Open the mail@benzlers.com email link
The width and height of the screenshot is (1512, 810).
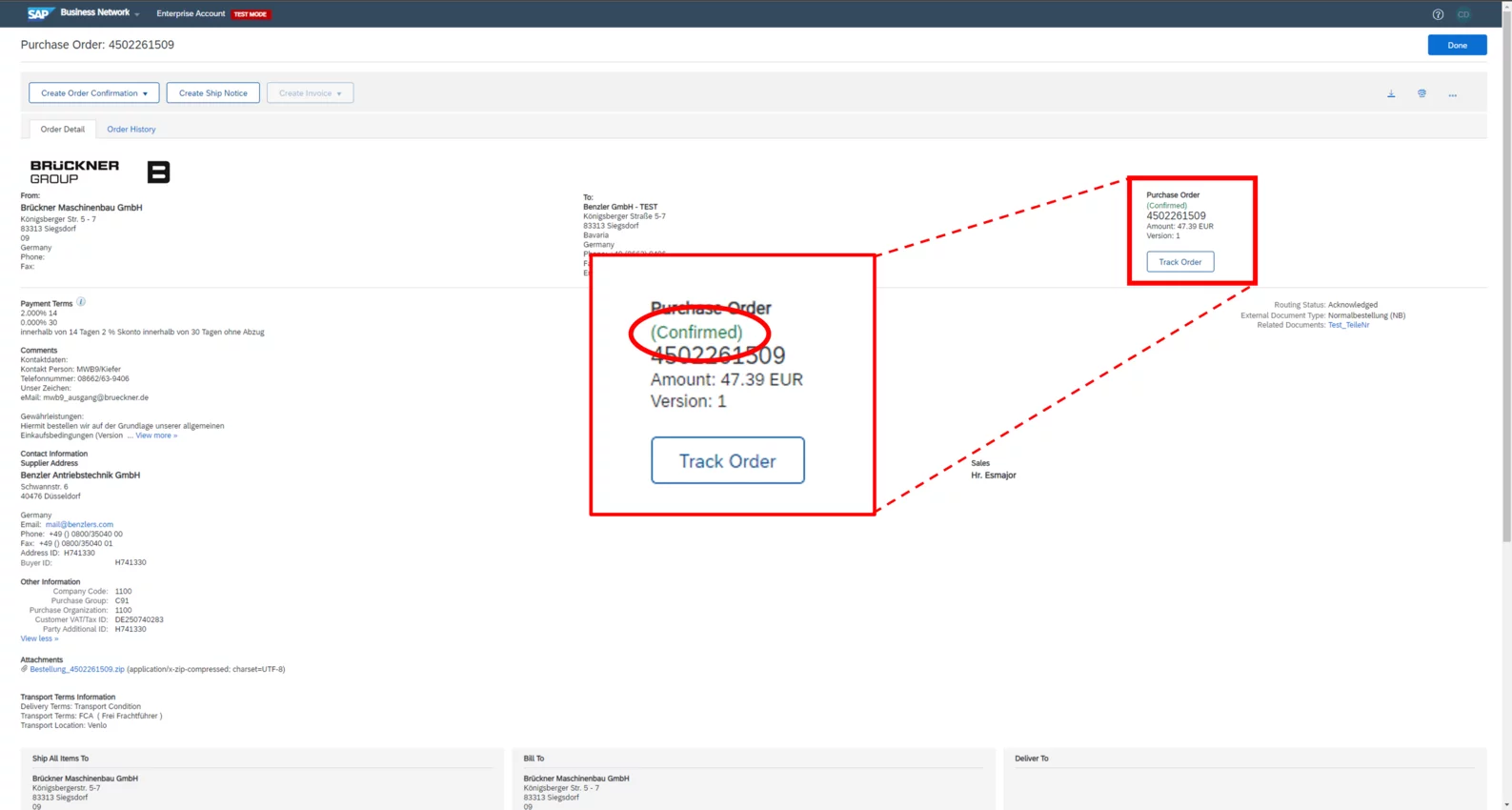pos(79,524)
